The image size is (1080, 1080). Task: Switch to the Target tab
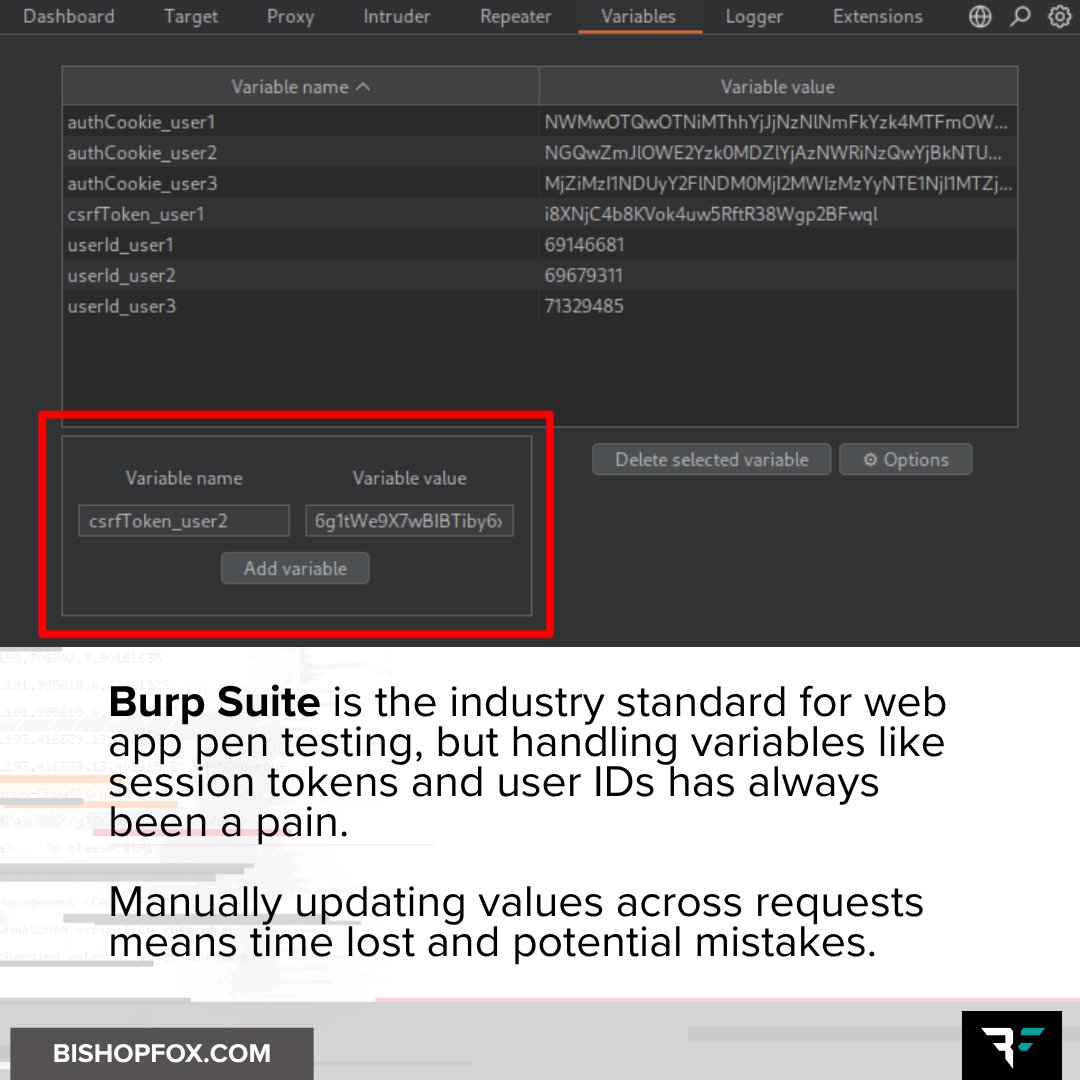[x=191, y=17]
